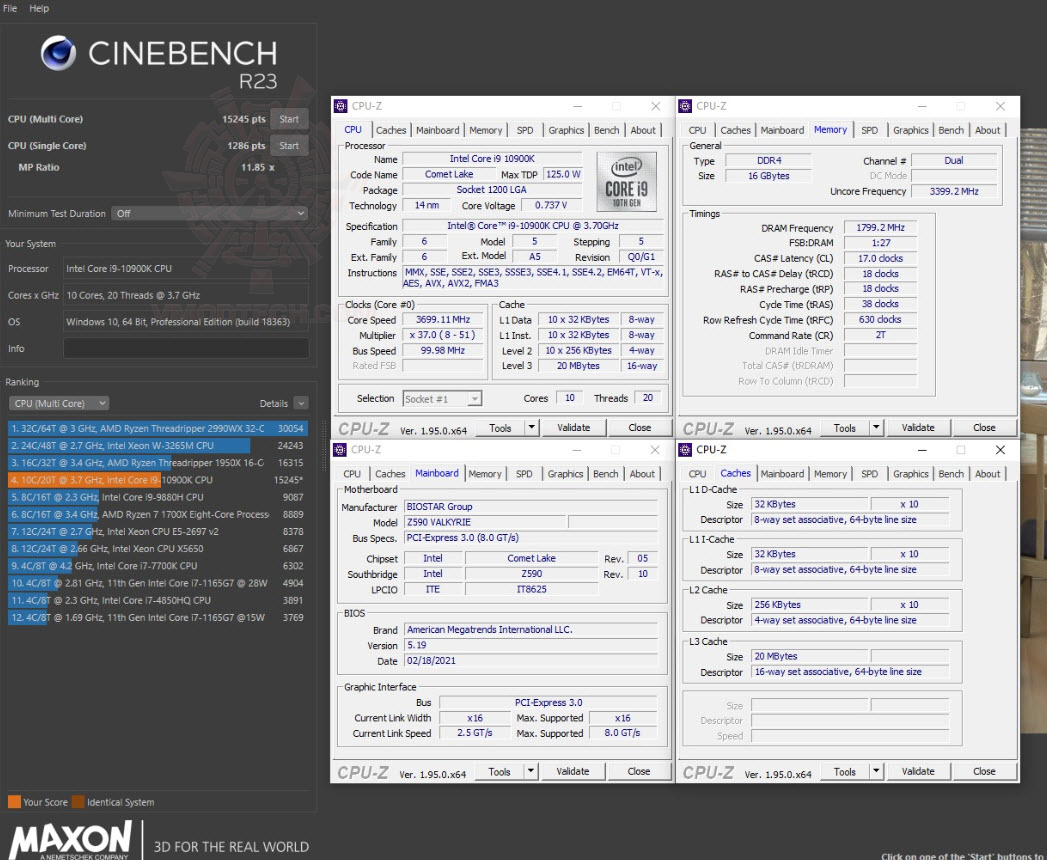Select the Xeon E5-2697 v2 ranking row

[x=158, y=531]
